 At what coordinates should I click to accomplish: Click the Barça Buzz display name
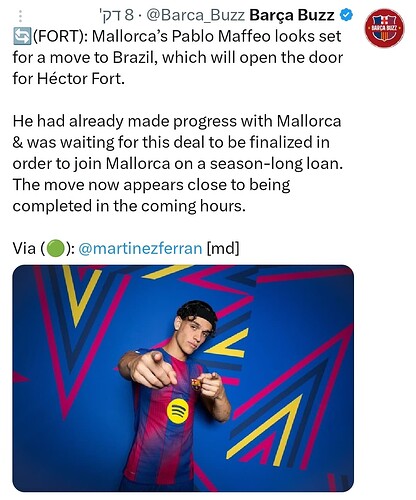tap(292, 15)
